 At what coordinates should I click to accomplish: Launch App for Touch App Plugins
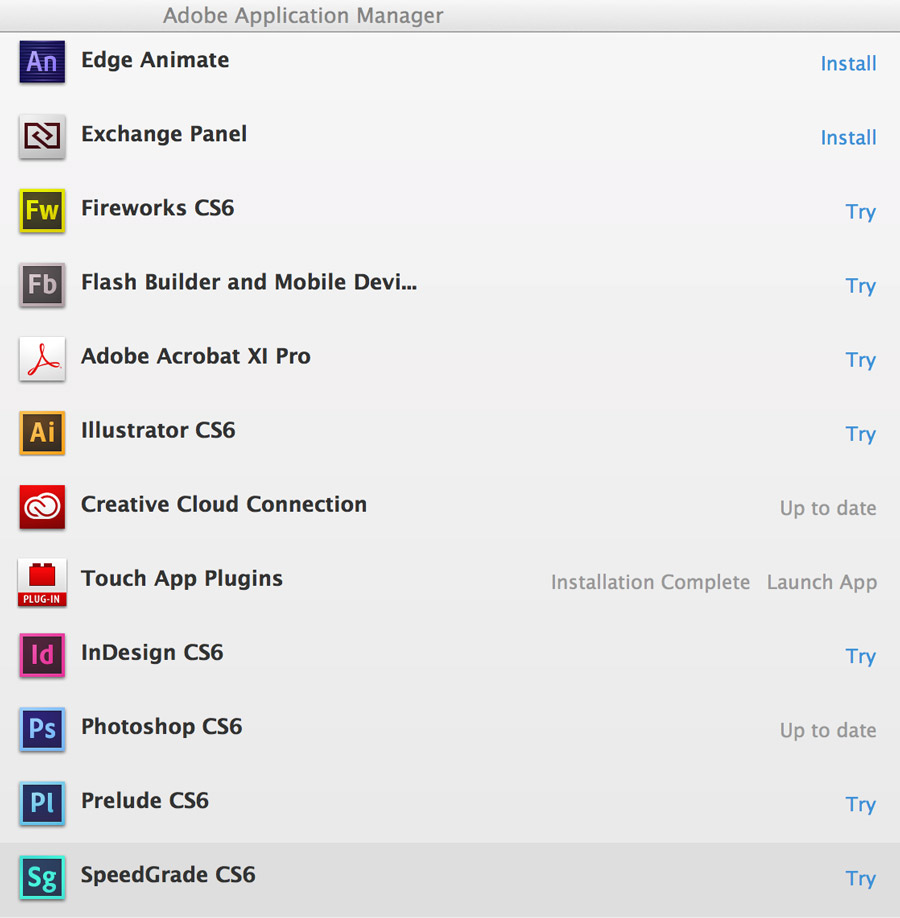click(x=822, y=583)
